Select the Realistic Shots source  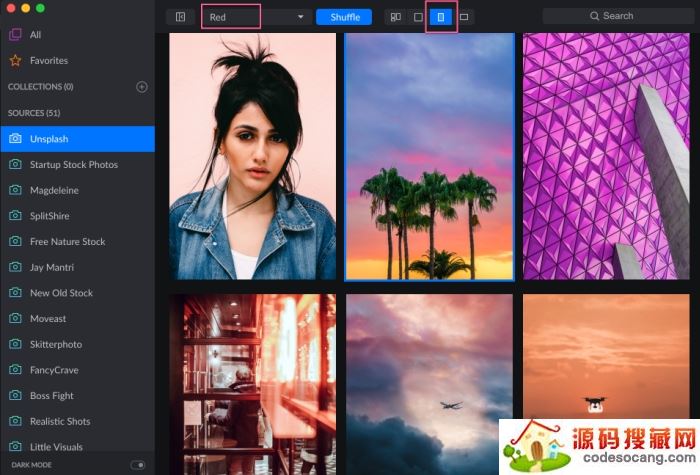point(77,421)
